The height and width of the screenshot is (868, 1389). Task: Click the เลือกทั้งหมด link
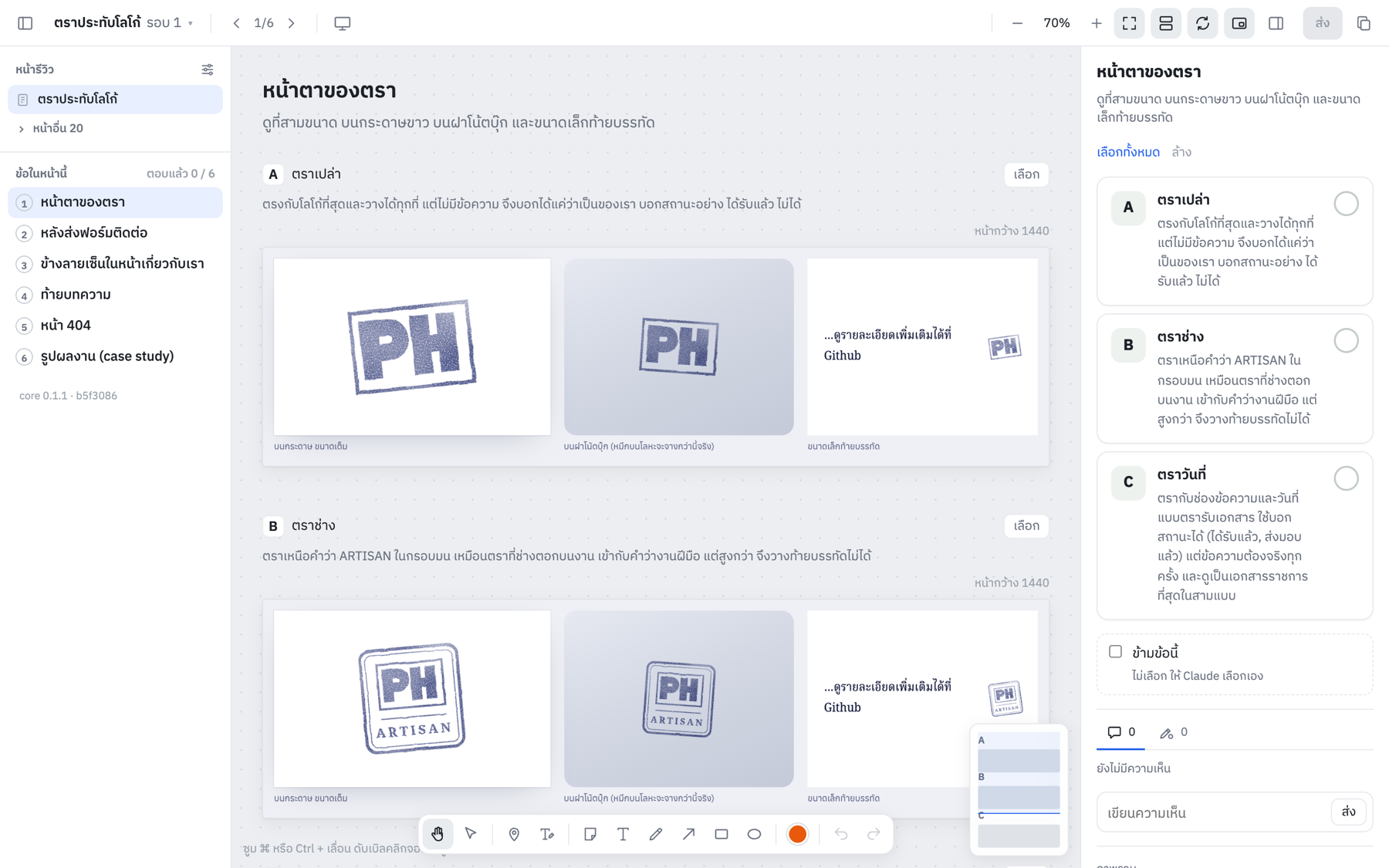click(1127, 152)
